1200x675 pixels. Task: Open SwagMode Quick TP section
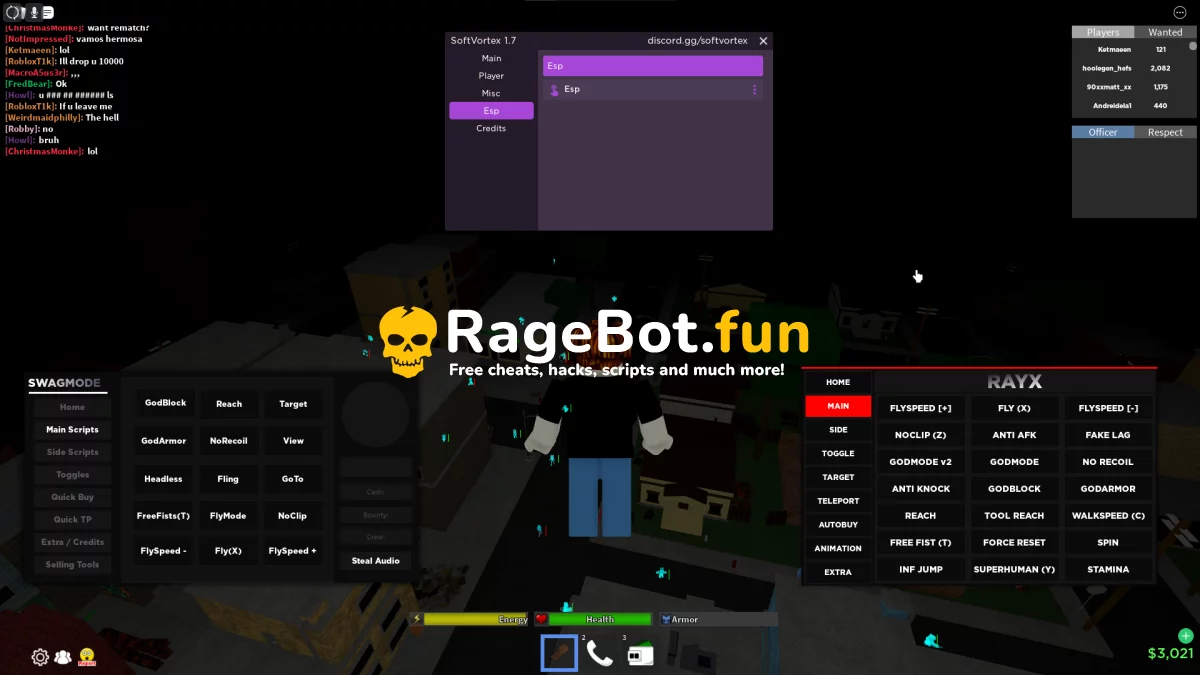click(x=72, y=519)
